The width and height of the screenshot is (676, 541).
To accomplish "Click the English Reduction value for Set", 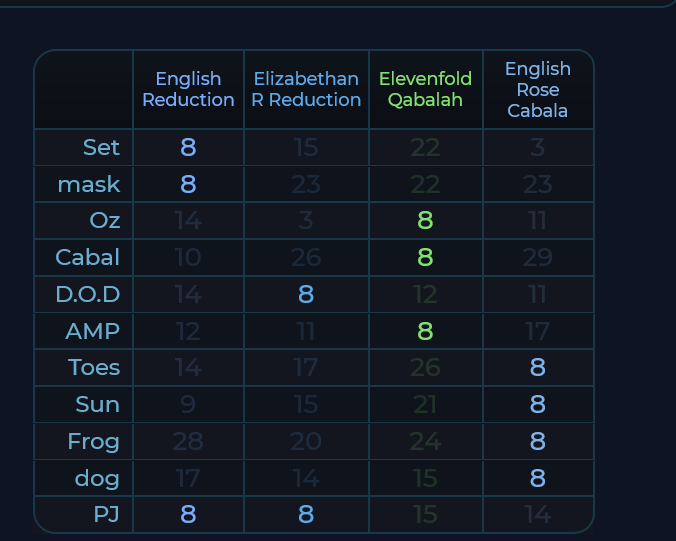I will click(x=188, y=147).
